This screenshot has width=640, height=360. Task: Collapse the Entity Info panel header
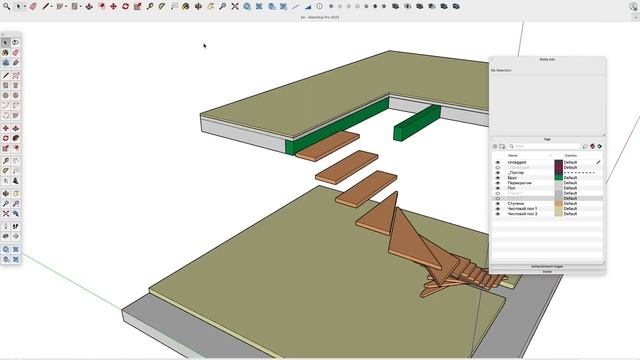[547, 60]
